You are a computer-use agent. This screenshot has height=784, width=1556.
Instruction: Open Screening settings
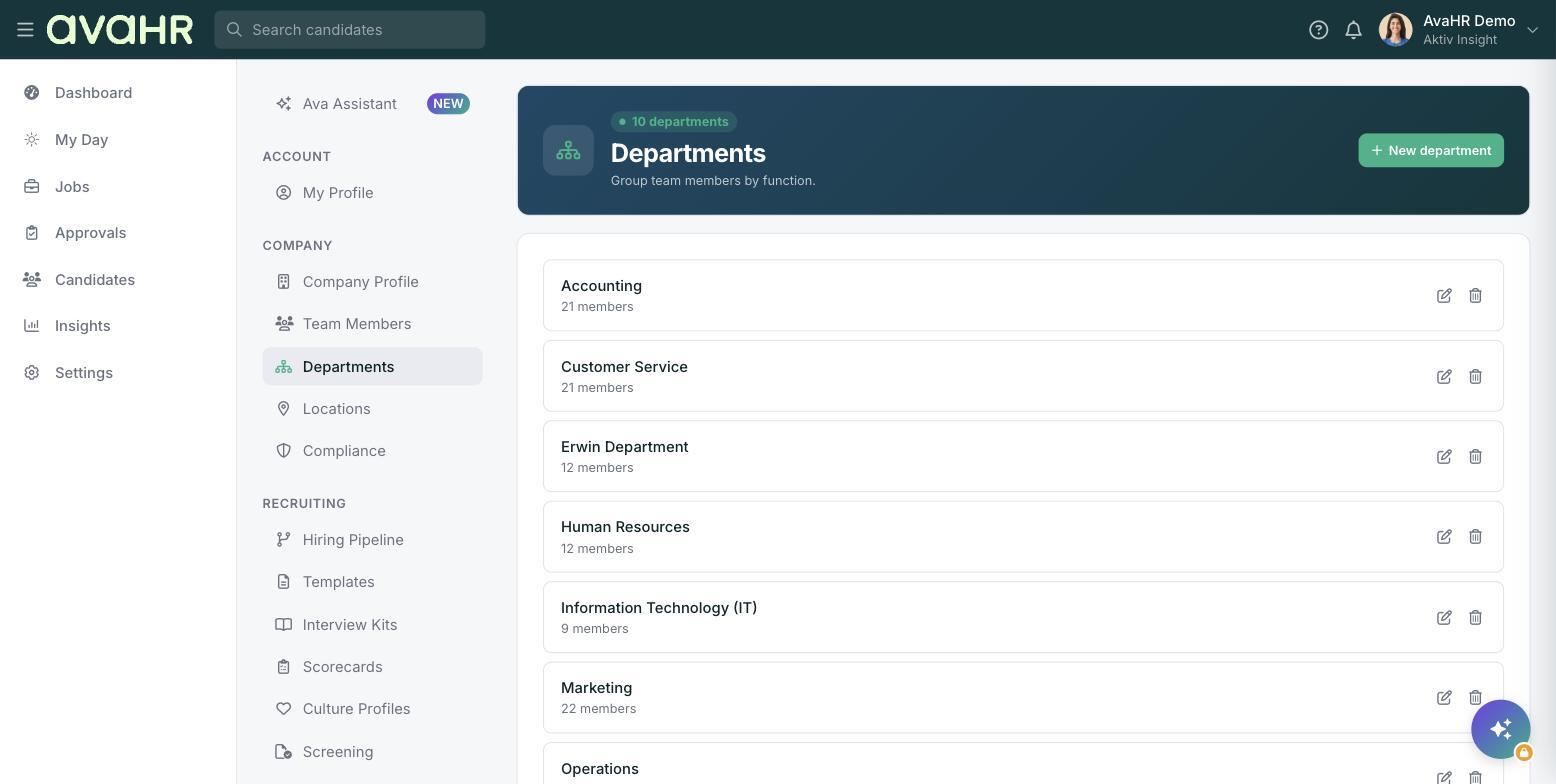372,752
